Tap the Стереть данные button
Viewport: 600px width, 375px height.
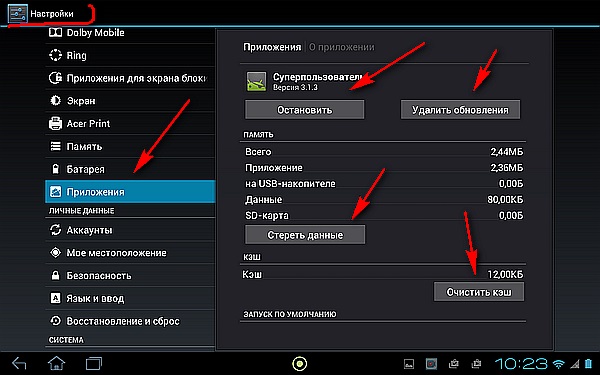tap(305, 235)
